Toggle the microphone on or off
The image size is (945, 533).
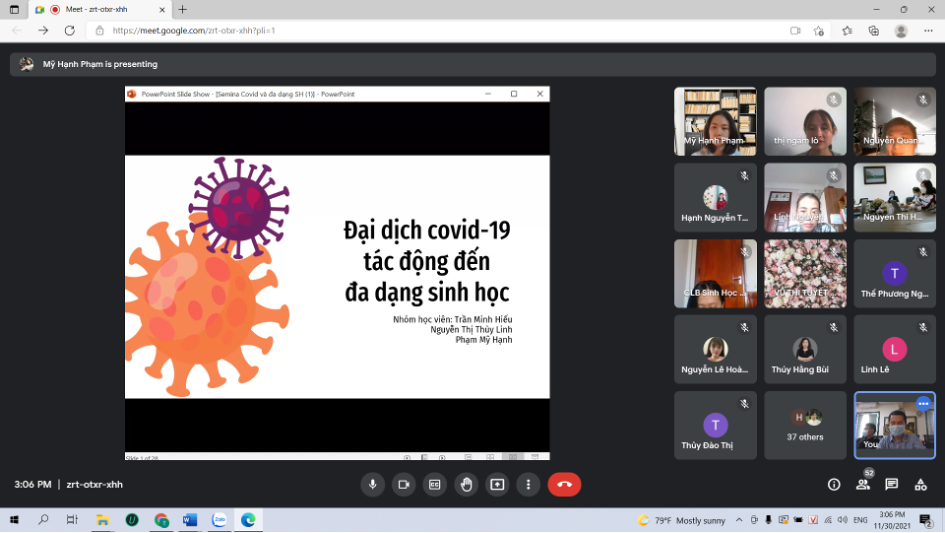(x=372, y=484)
